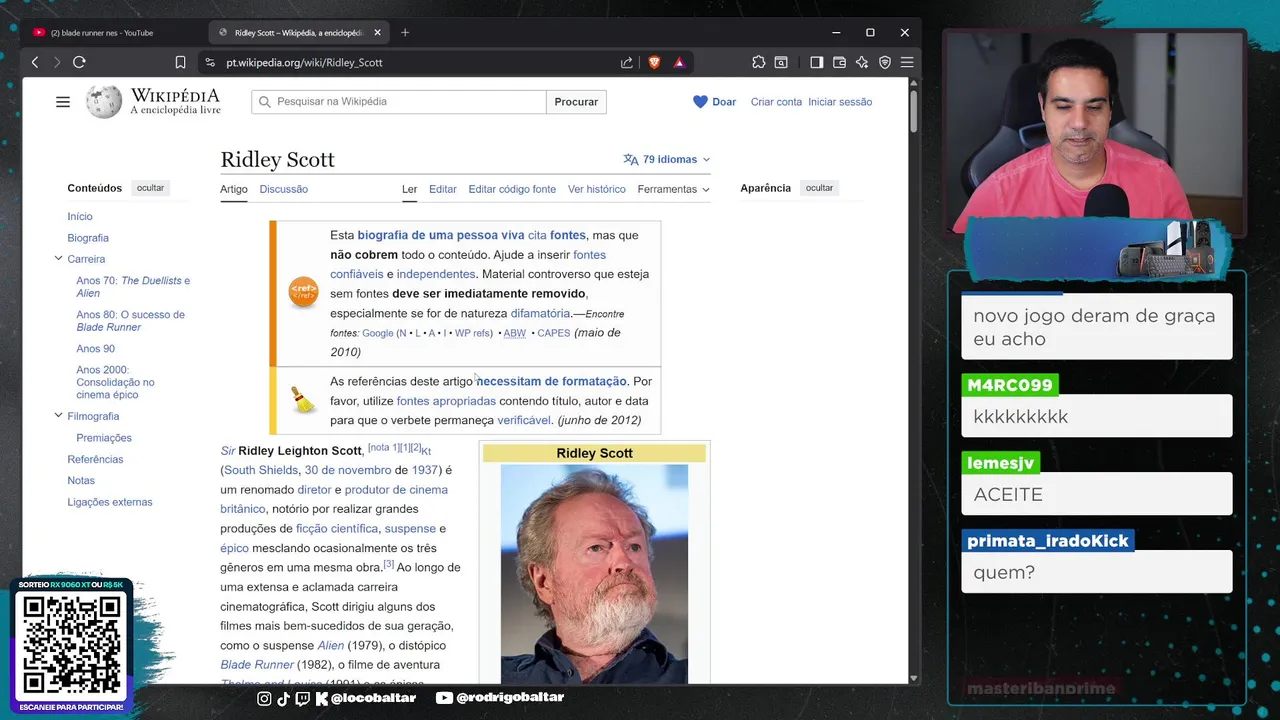Toggle the browser sidebar panel
Viewport: 1280px width, 720px height.
pyautogui.click(x=817, y=62)
